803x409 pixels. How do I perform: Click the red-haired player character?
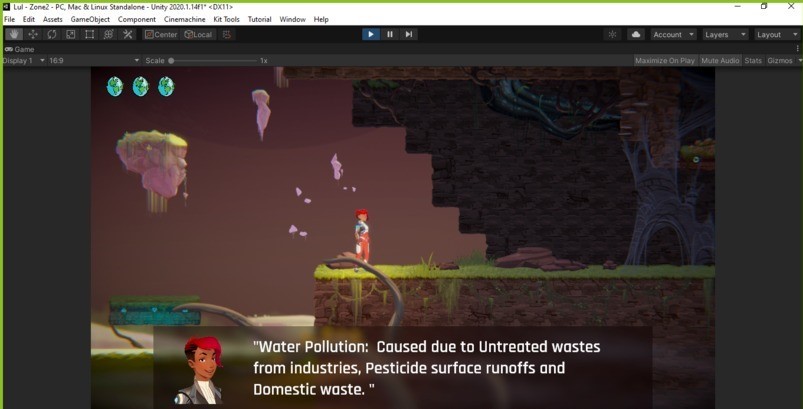coord(362,236)
